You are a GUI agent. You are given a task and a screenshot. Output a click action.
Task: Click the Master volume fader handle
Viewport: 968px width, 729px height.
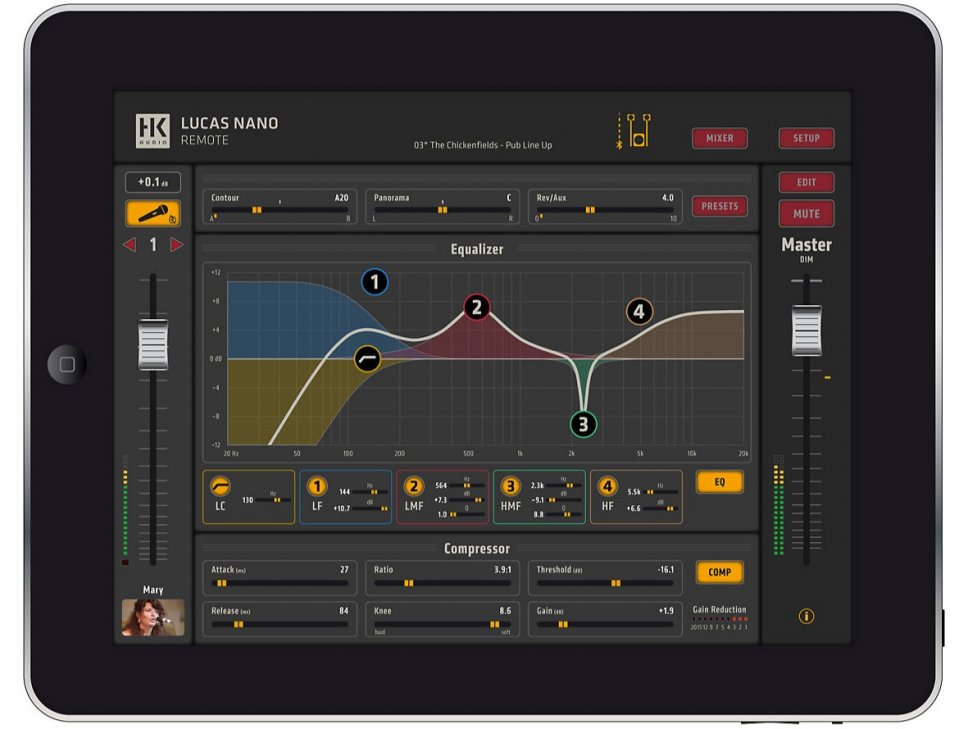click(x=806, y=331)
